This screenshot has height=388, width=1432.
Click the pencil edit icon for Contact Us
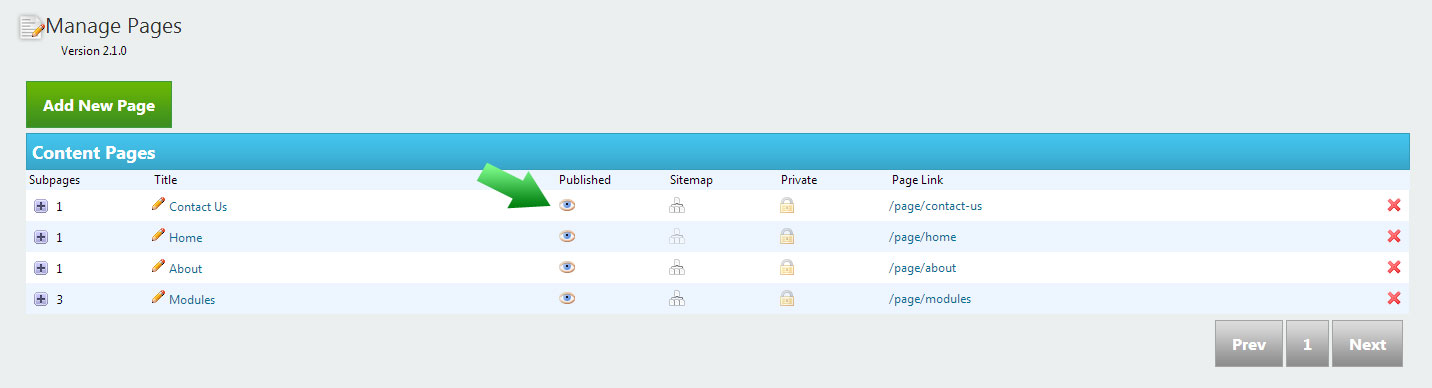click(158, 204)
